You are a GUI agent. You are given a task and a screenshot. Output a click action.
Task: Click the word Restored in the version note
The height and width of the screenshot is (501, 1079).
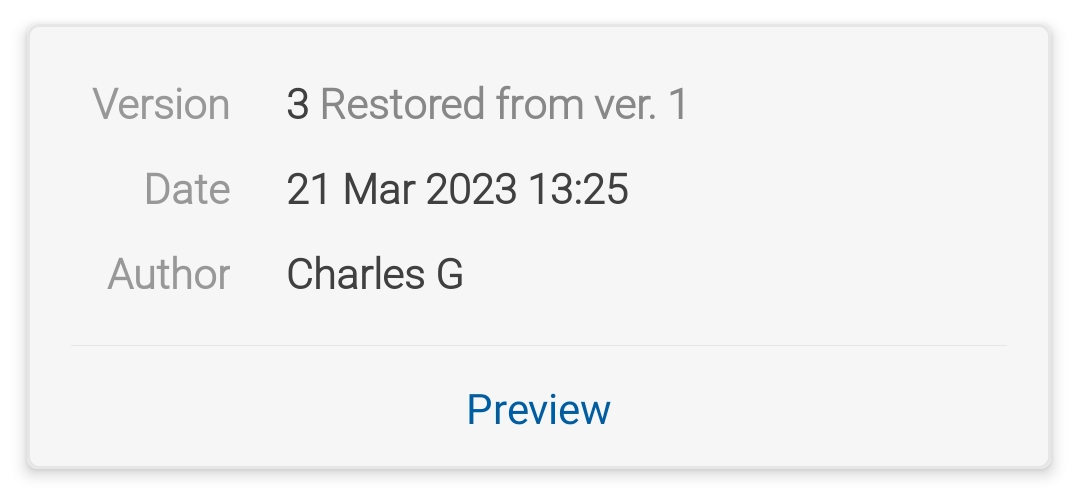[x=402, y=104]
